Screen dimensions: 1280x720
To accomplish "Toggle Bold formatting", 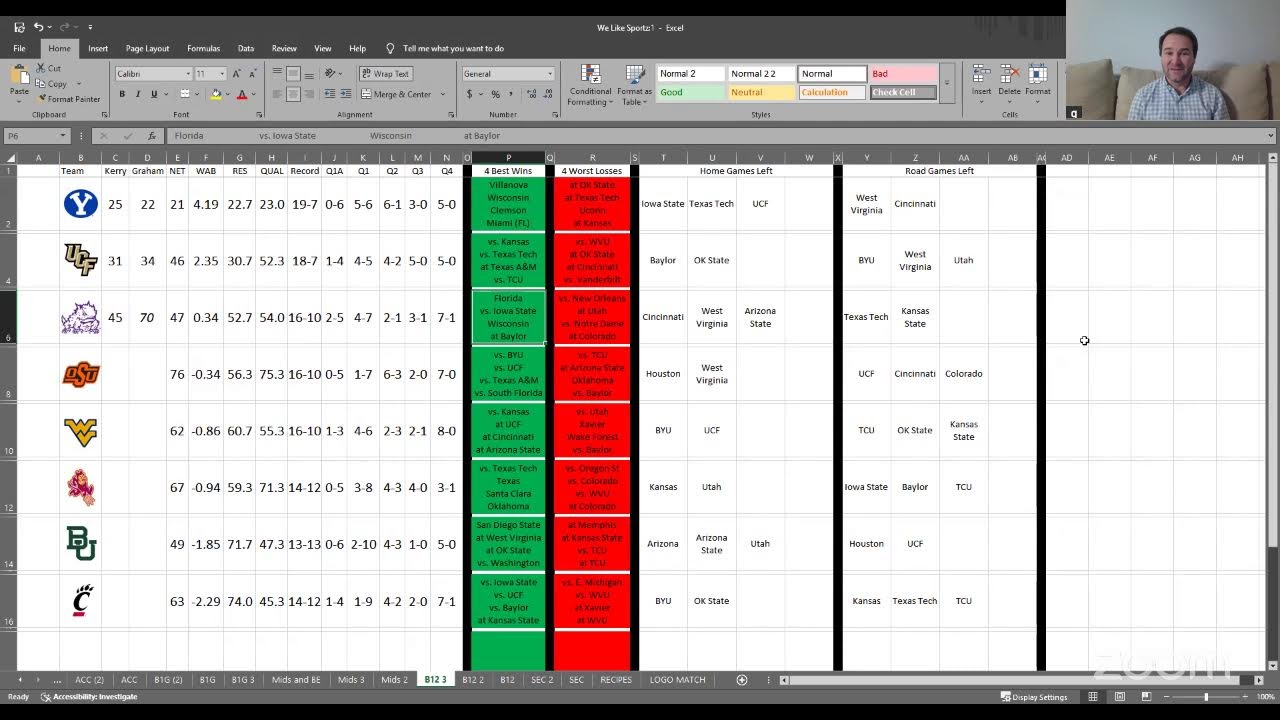I will tap(122, 94).
